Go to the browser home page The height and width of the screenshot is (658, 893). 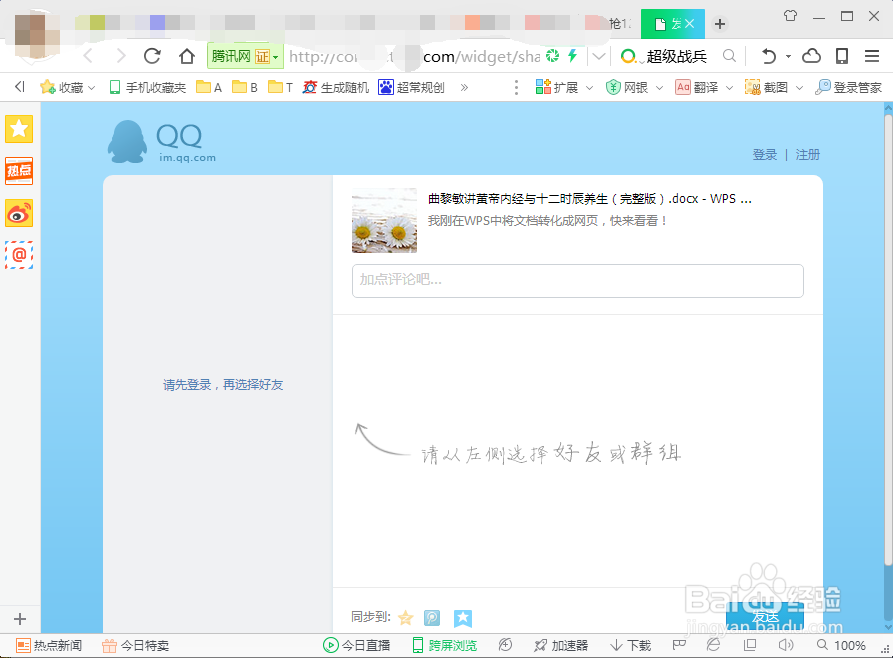[x=187, y=56]
